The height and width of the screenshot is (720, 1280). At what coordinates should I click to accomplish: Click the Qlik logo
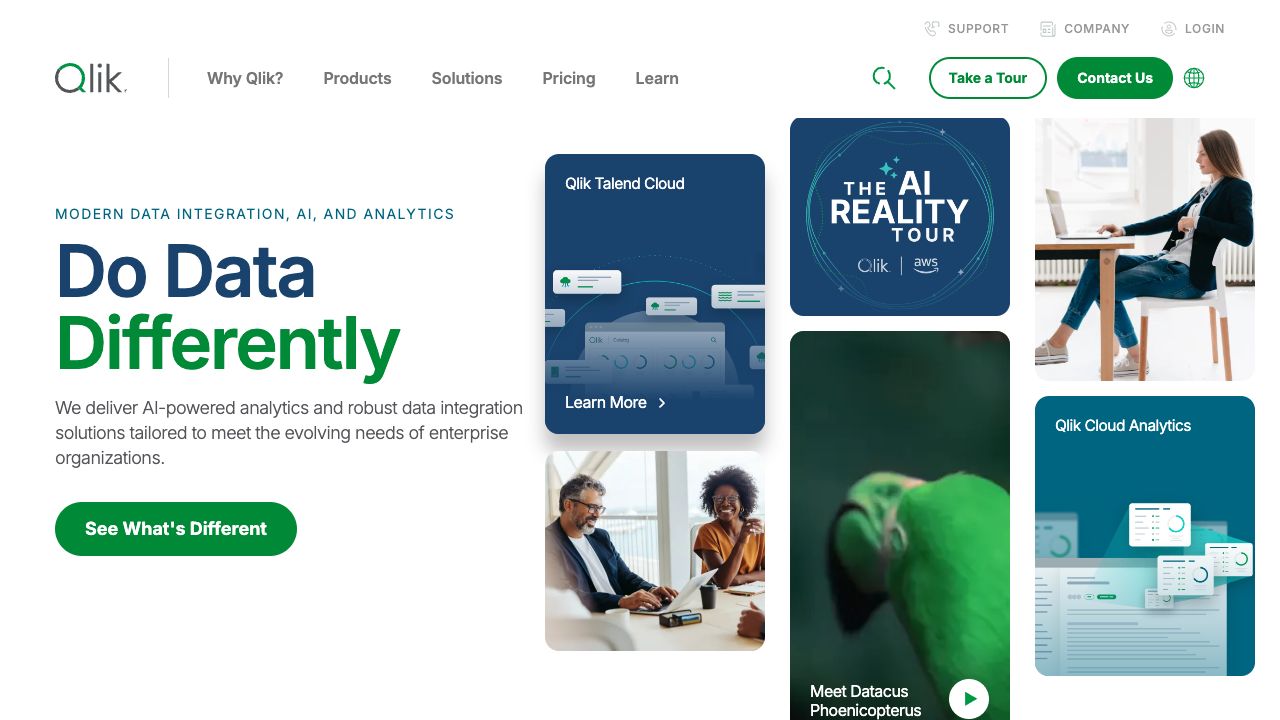click(91, 78)
